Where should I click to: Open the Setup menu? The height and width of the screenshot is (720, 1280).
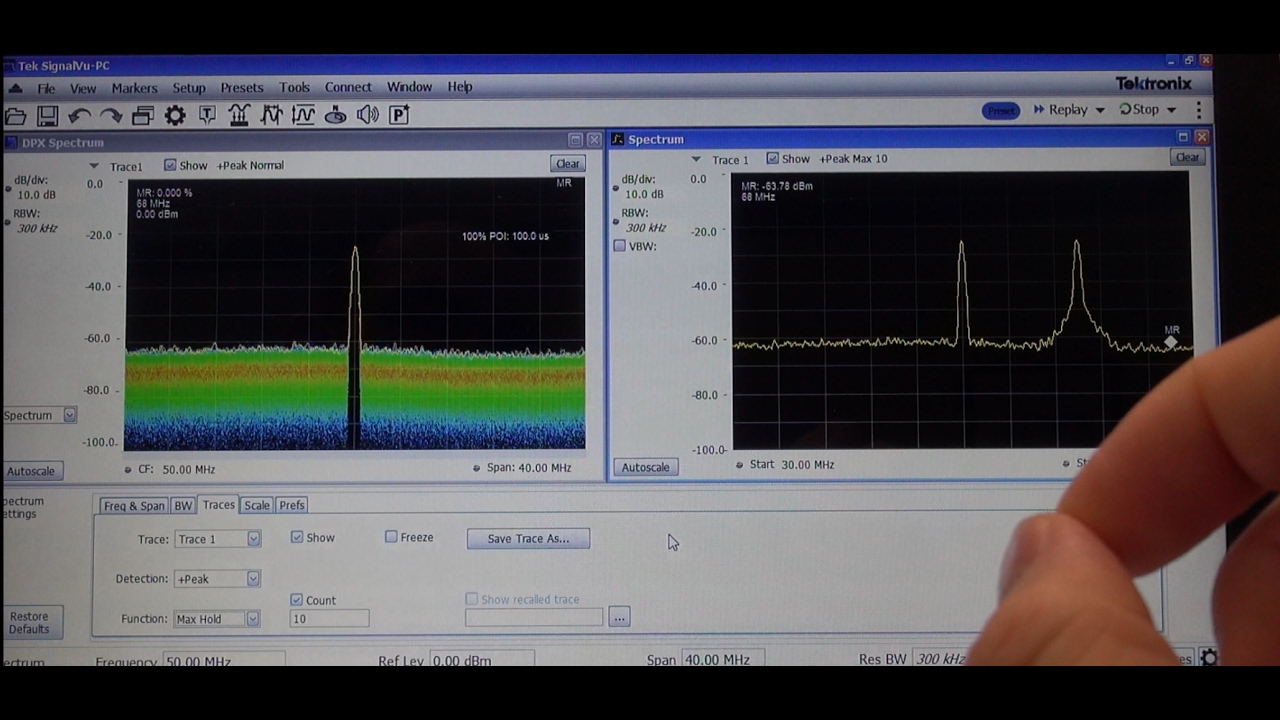coord(189,88)
